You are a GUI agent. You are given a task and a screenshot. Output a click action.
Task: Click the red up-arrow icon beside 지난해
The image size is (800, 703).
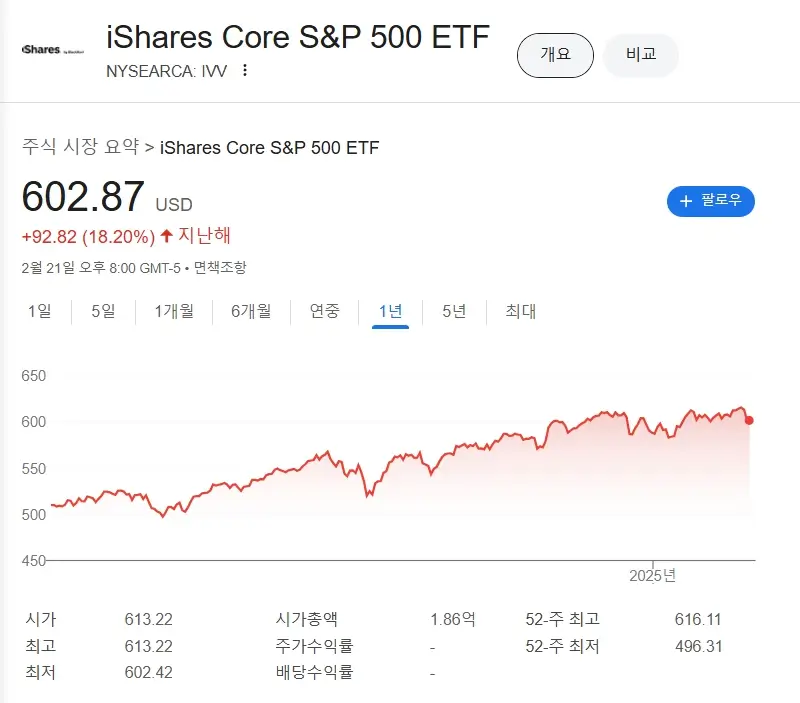tap(166, 236)
